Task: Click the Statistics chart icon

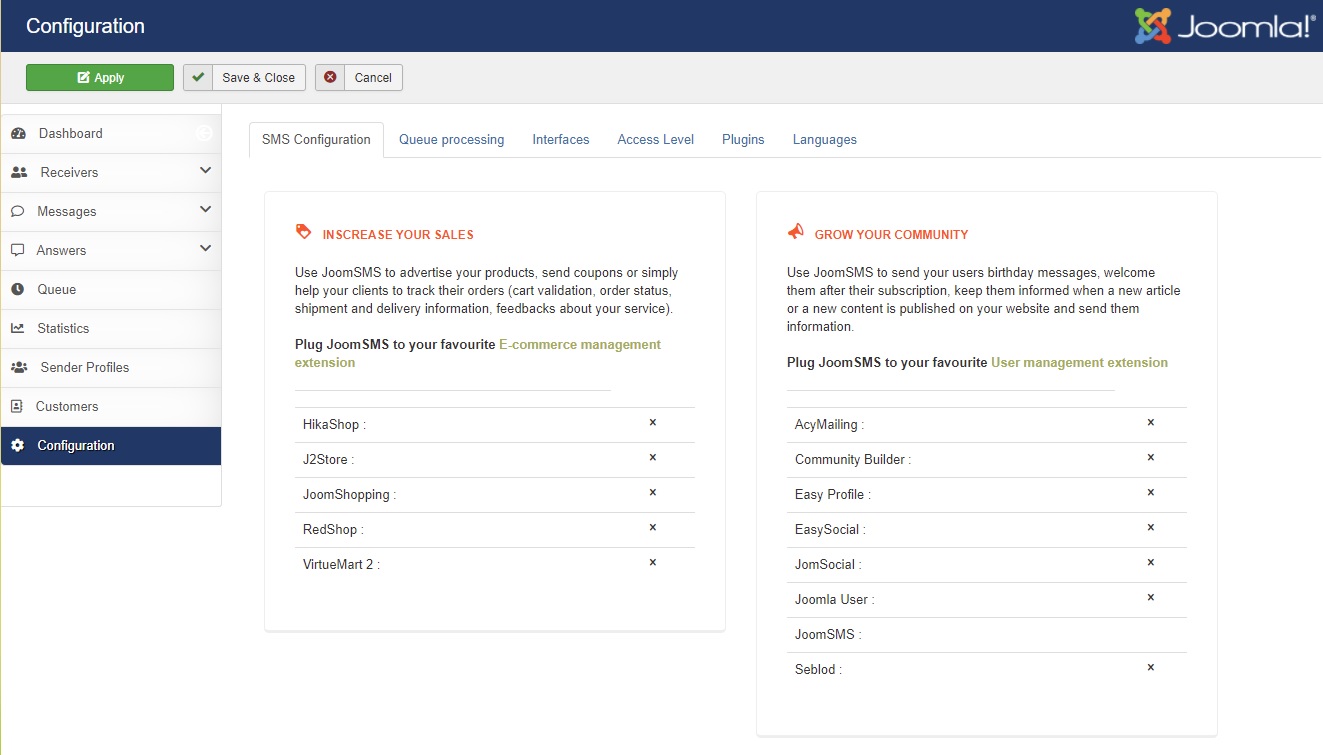Action: click(x=18, y=329)
